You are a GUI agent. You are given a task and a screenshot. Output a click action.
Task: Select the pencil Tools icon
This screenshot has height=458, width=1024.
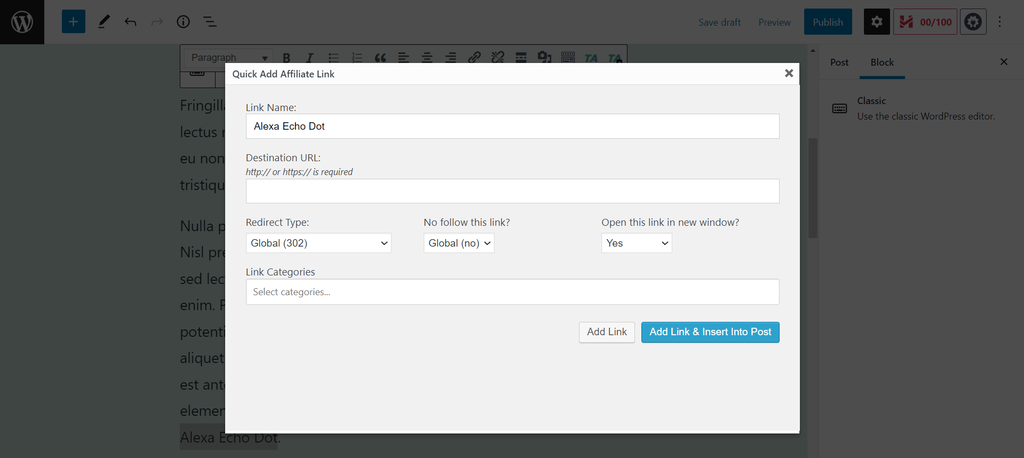[104, 21]
